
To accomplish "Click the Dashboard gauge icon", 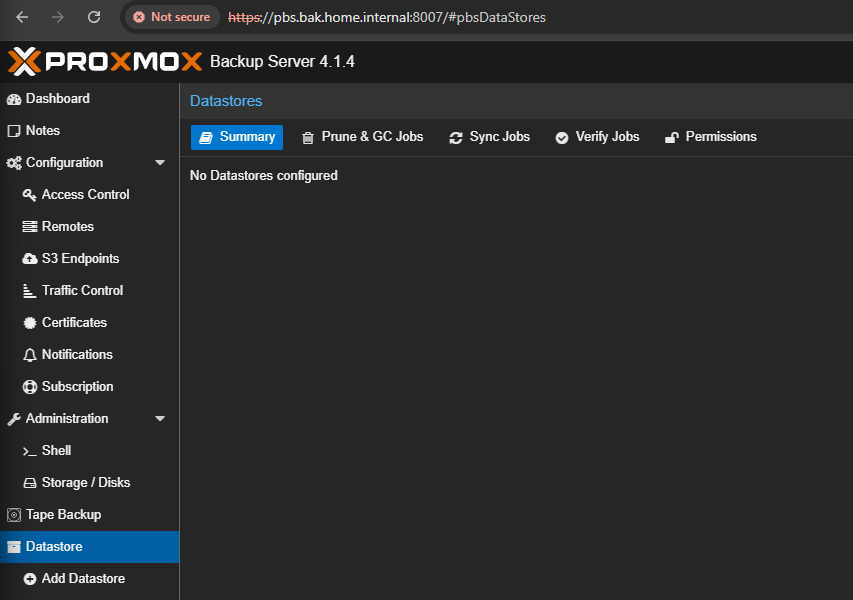I will [14, 99].
